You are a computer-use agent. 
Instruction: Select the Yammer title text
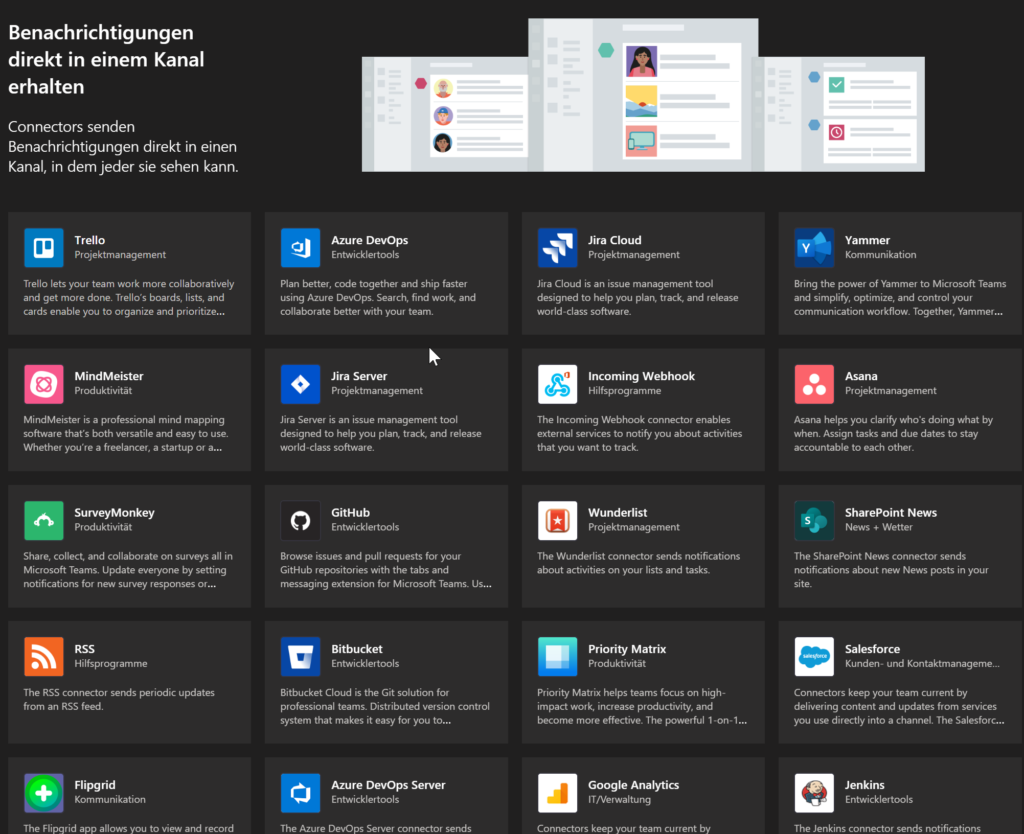[867, 240]
